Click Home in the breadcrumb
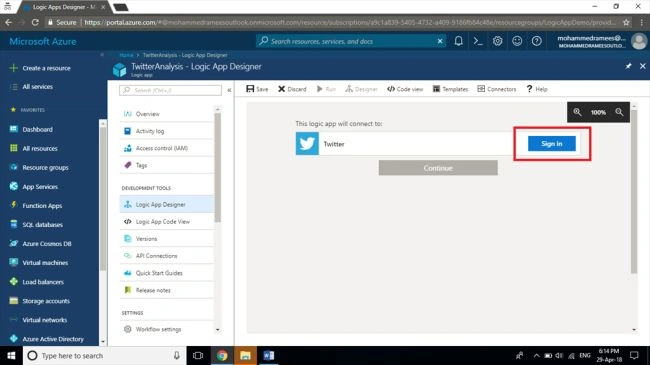 (126, 55)
